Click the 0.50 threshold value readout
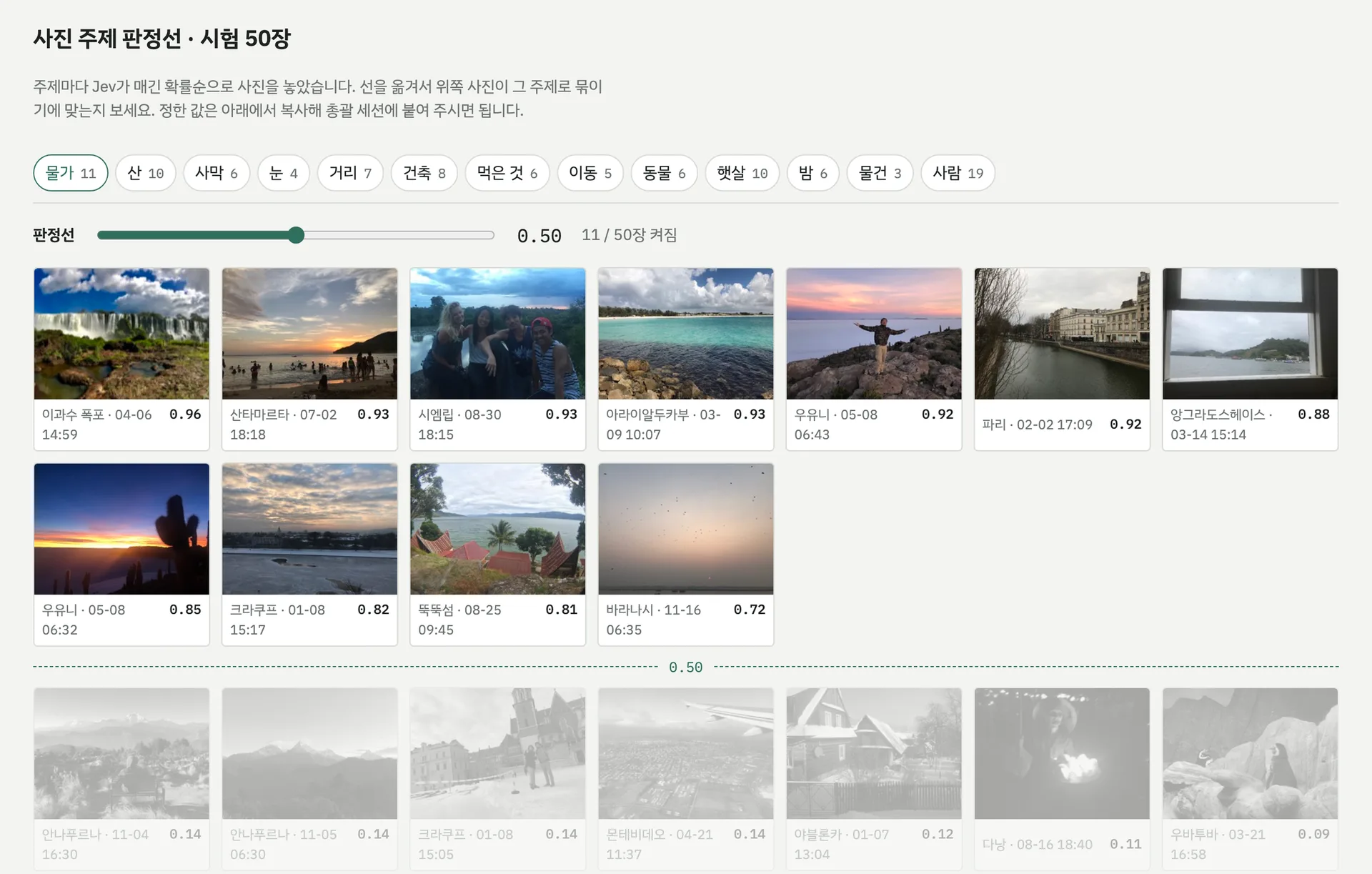Image resolution: width=1372 pixels, height=874 pixels. (540, 236)
